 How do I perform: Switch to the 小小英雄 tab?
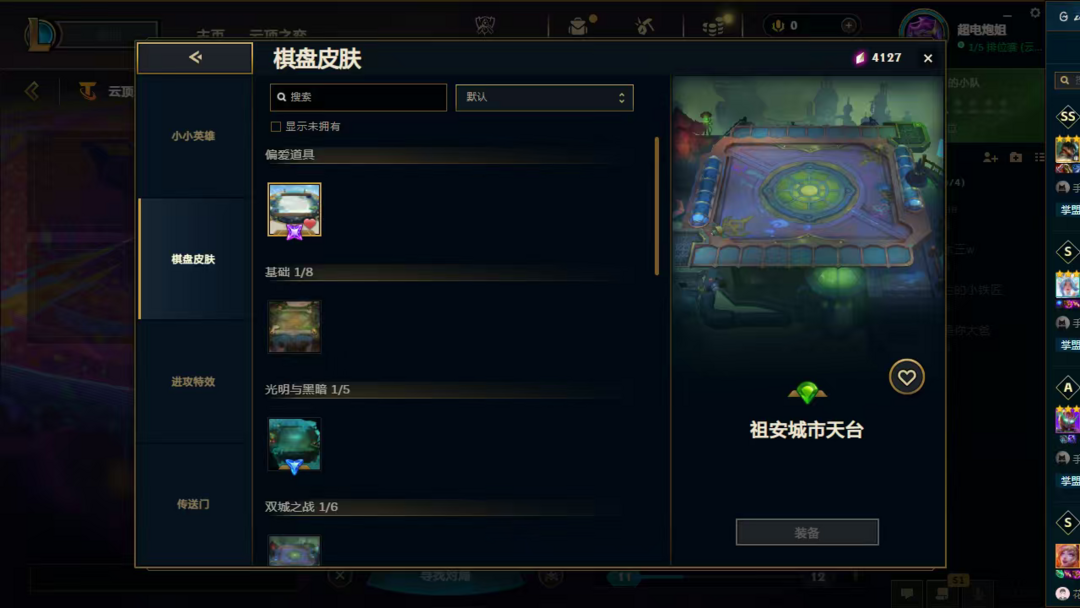(194, 136)
